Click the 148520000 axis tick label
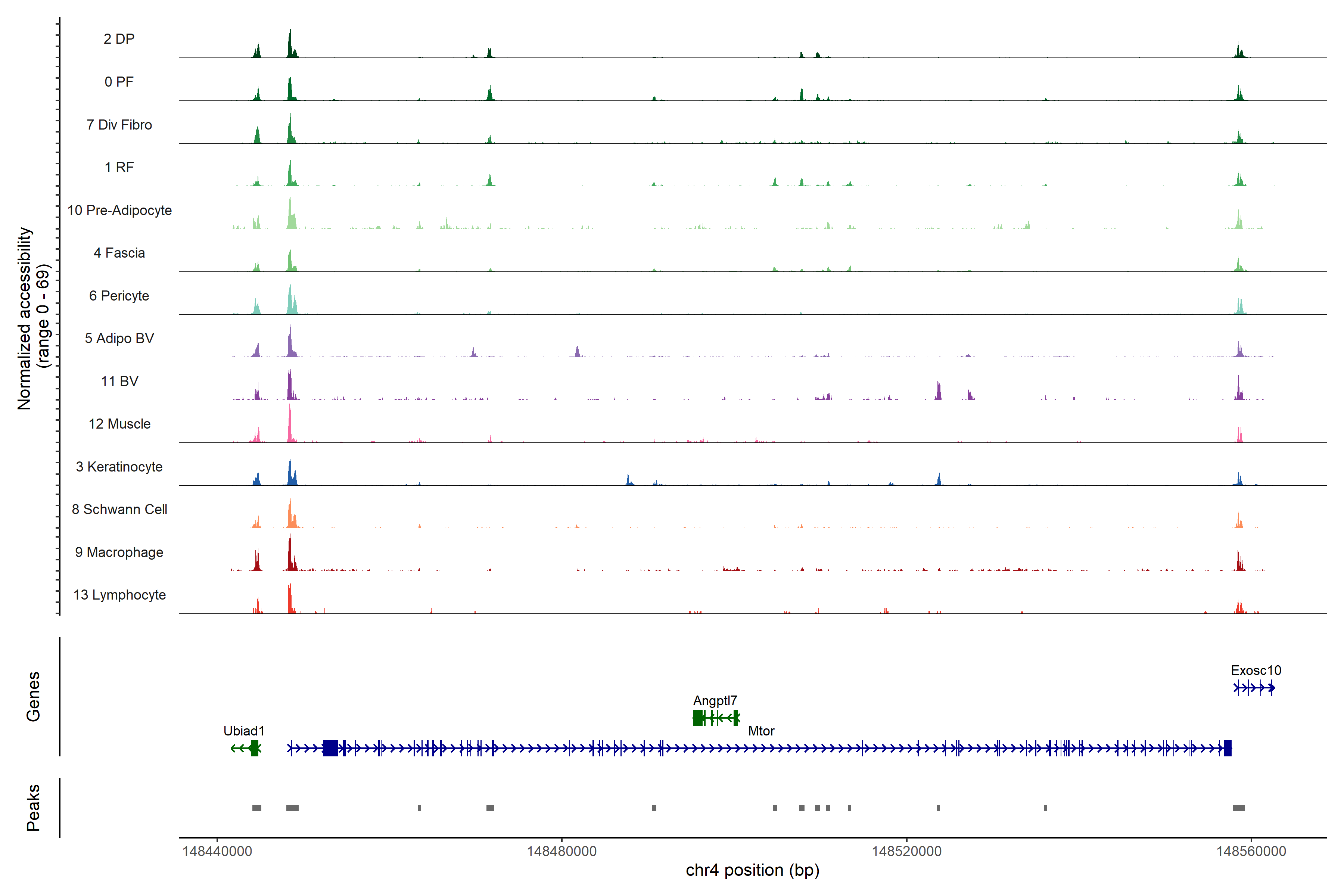 point(906,852)
